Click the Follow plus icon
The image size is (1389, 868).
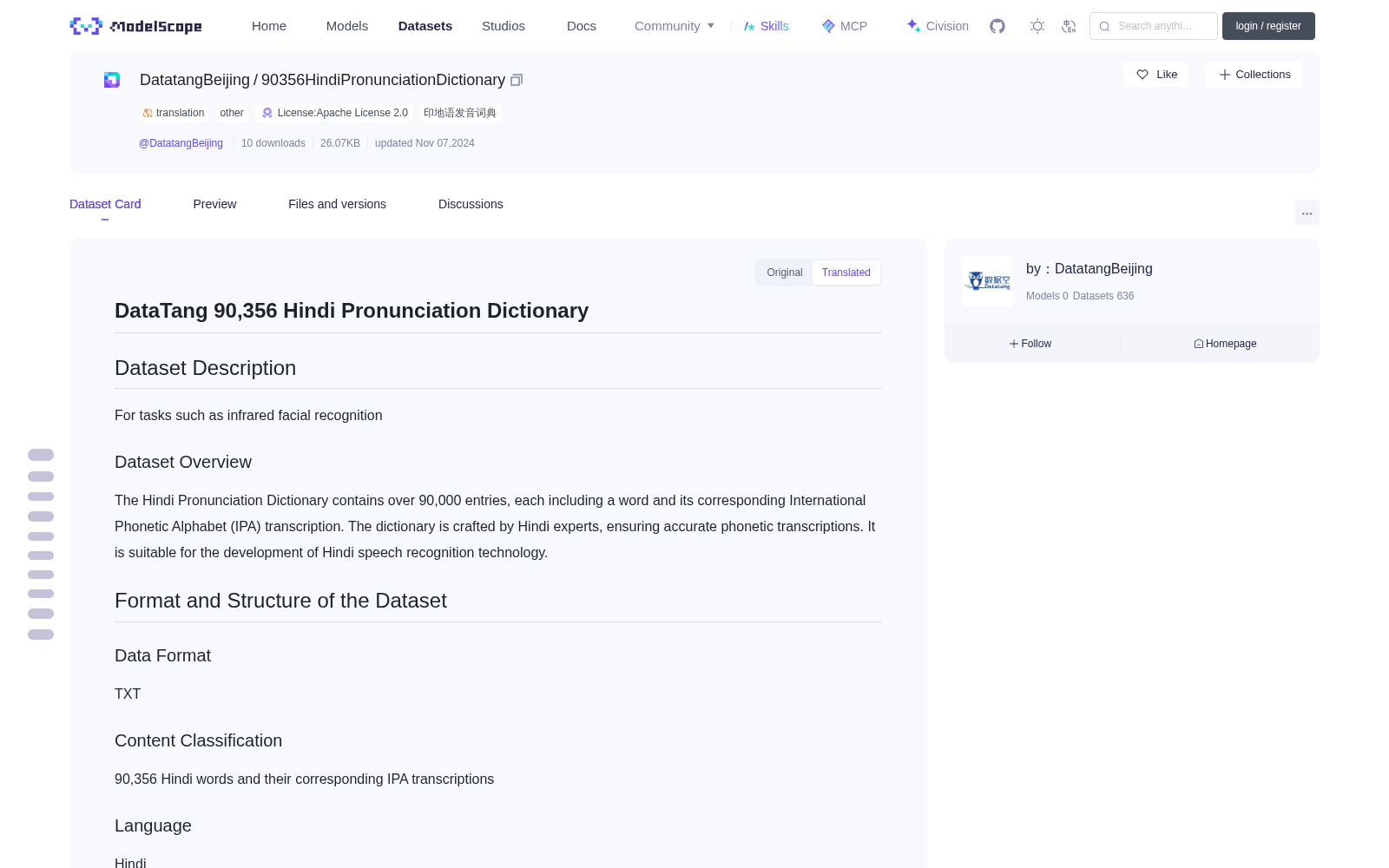tap(1014, 344)
